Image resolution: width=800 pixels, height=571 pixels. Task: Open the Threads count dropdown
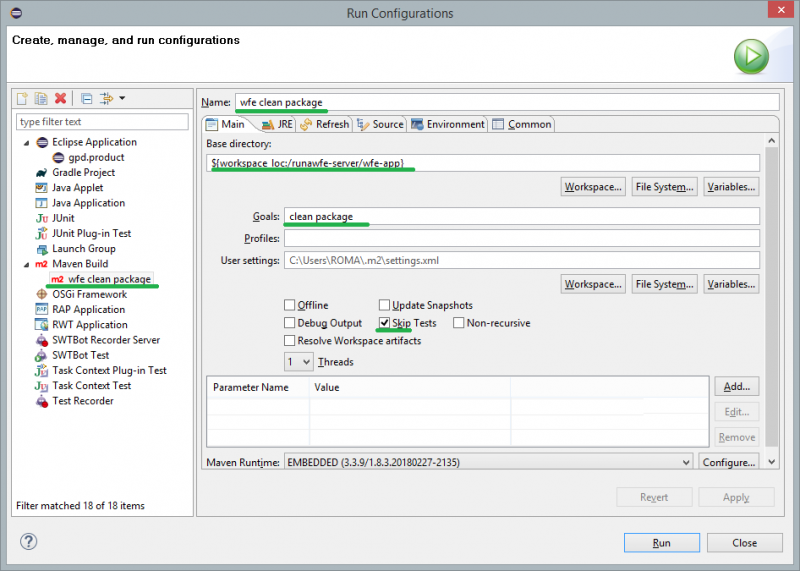tap(298, 362)
